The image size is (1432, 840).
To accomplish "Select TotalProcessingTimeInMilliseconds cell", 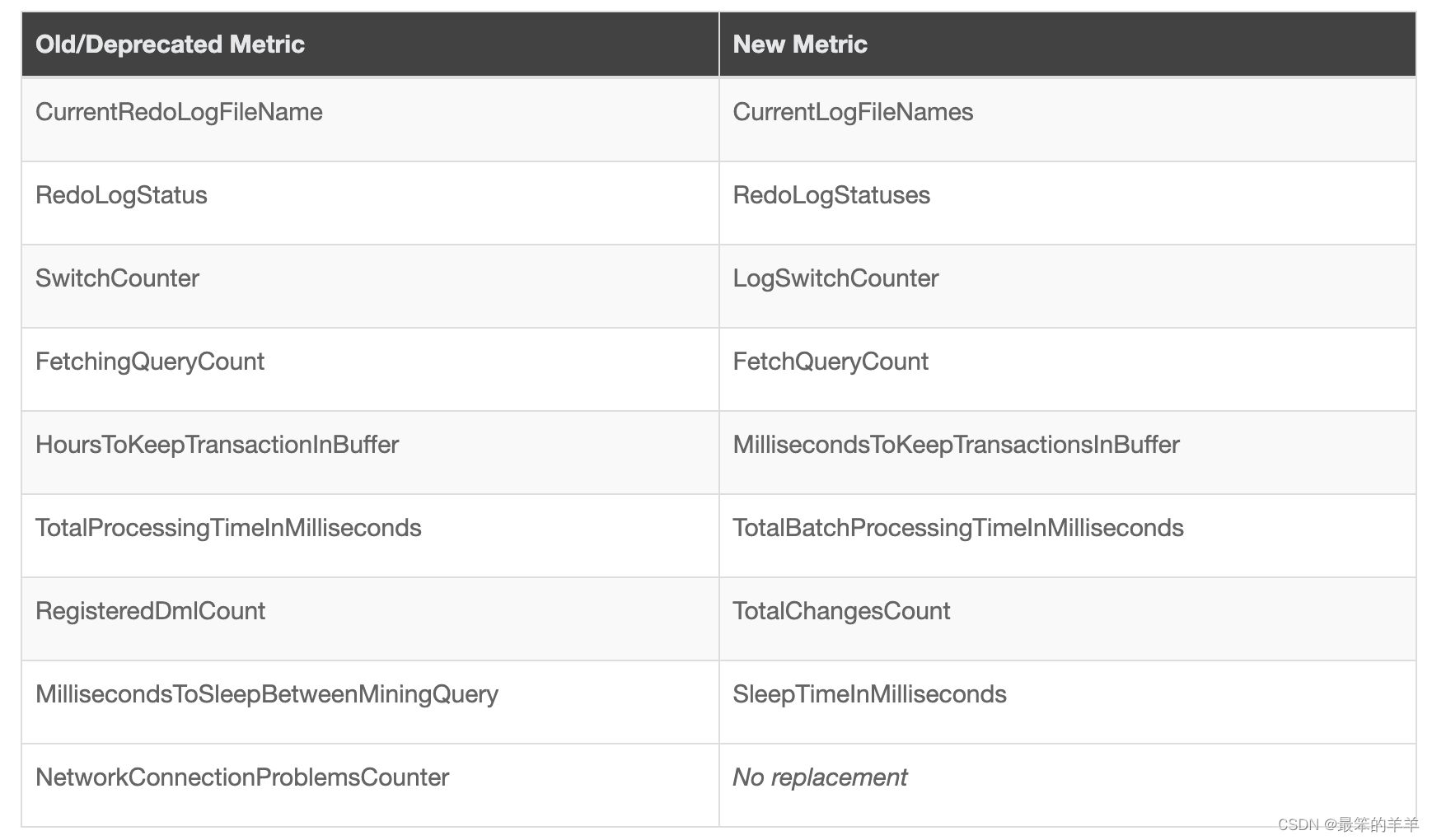I will click(228, 528).
